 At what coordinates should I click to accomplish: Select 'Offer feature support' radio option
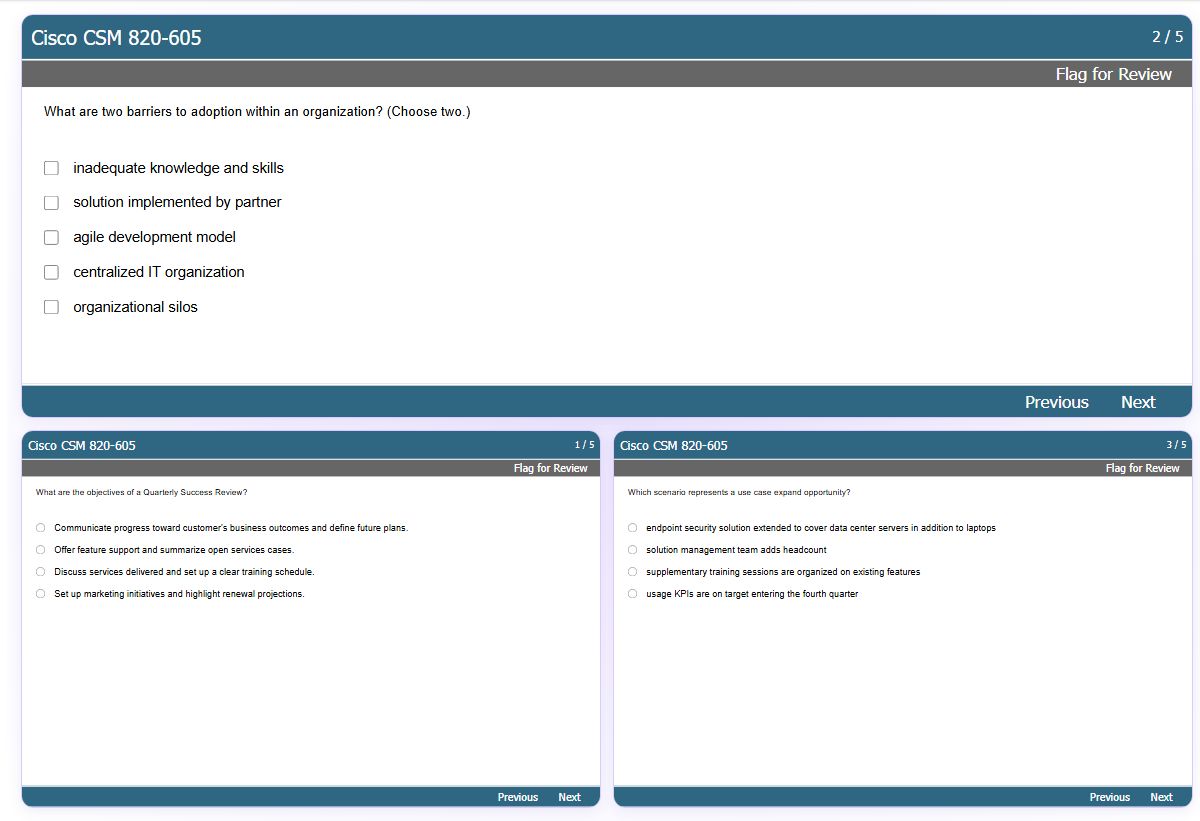pyautogui.click(x=41, y=550)
